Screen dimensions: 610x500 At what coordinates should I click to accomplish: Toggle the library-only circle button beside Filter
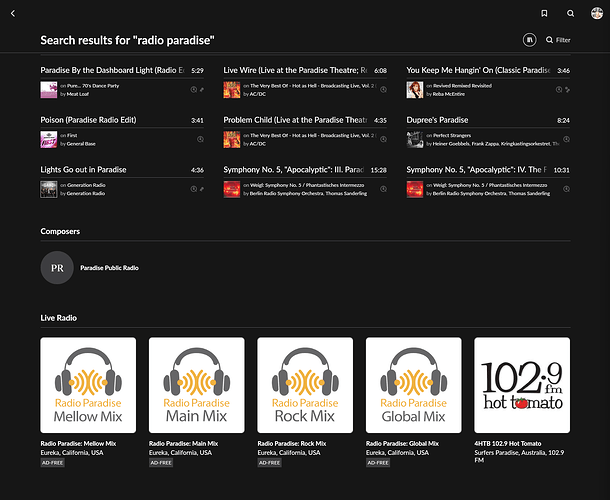point(529,40)
